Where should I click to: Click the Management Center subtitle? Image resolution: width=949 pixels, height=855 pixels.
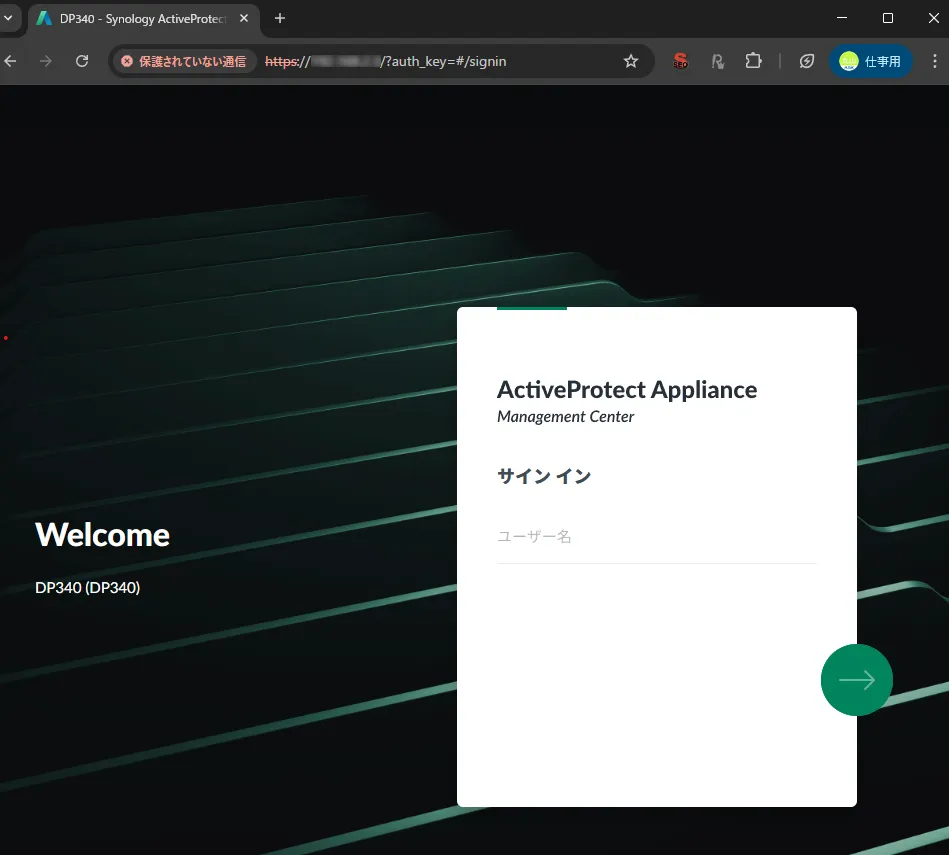coord(565,417)
